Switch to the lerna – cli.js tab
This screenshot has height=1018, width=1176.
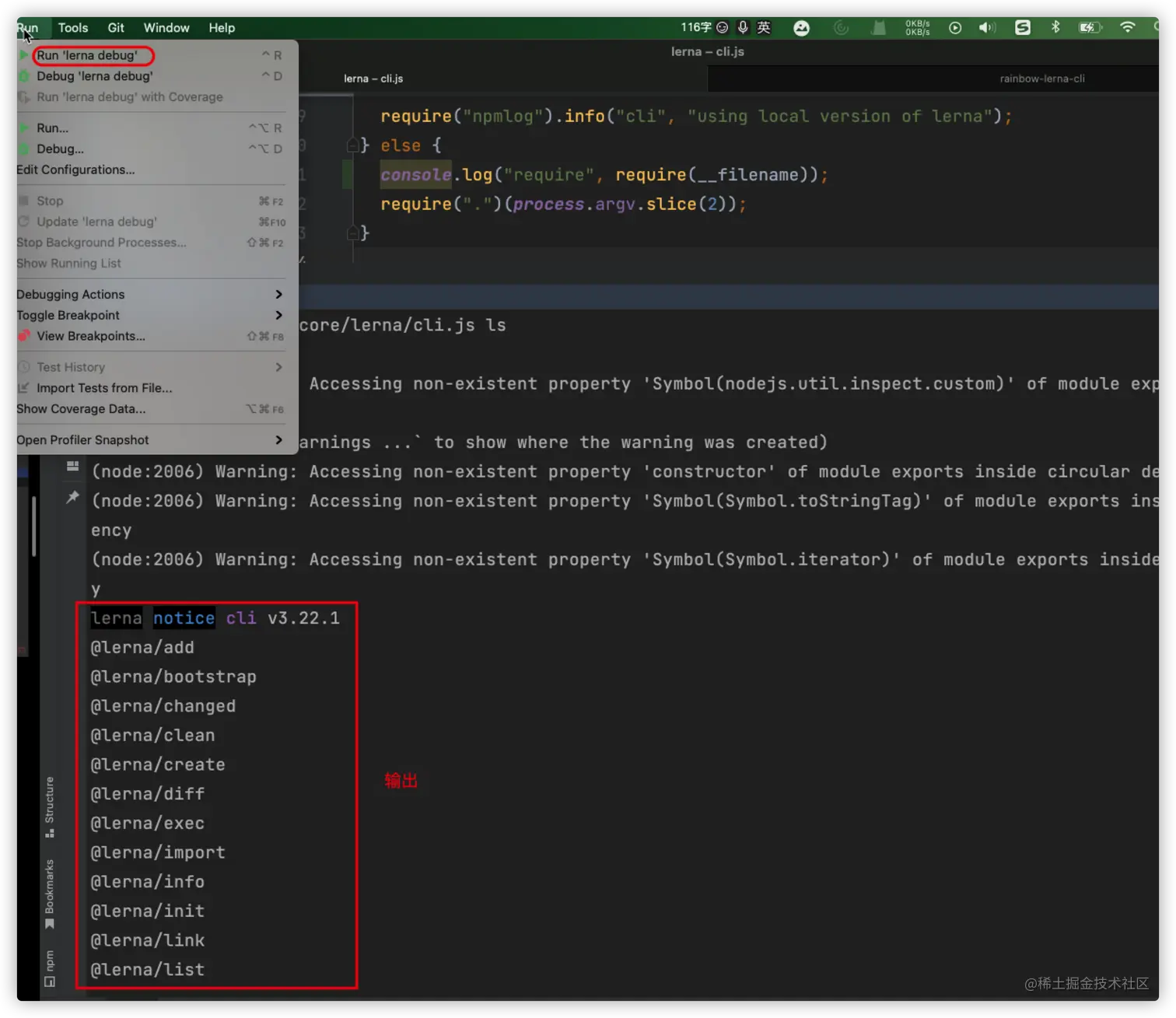373,79
